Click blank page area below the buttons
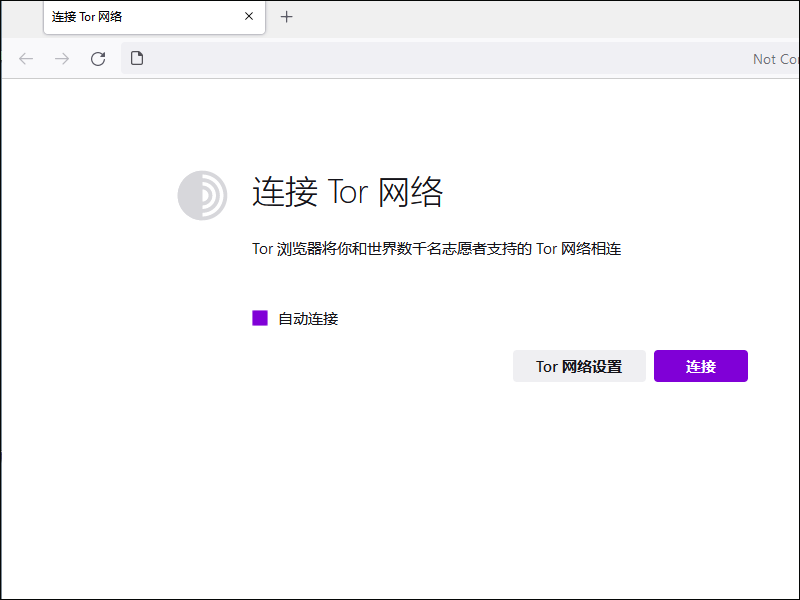Viewport: 800px width, 600px height. coord(450,480)
